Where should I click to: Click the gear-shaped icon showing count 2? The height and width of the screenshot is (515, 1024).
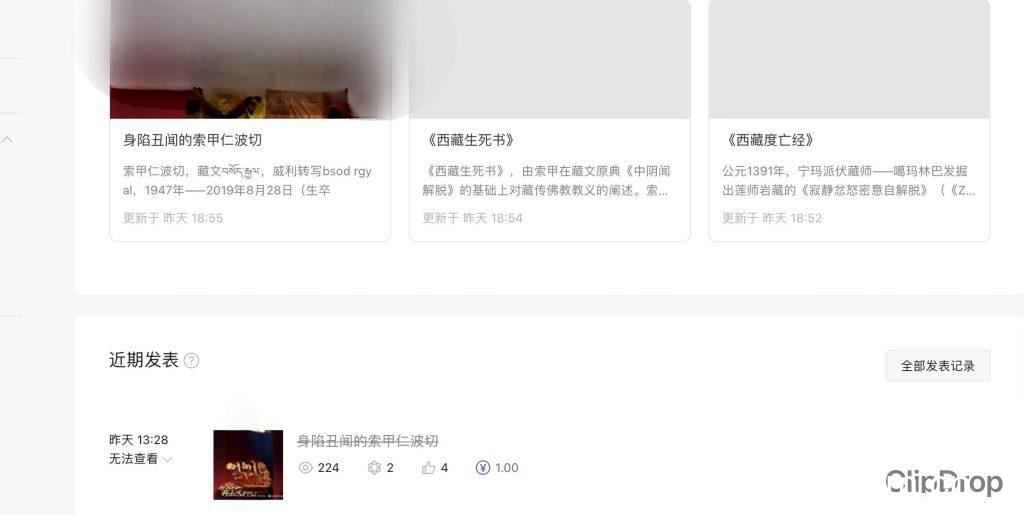pos(374,467)
